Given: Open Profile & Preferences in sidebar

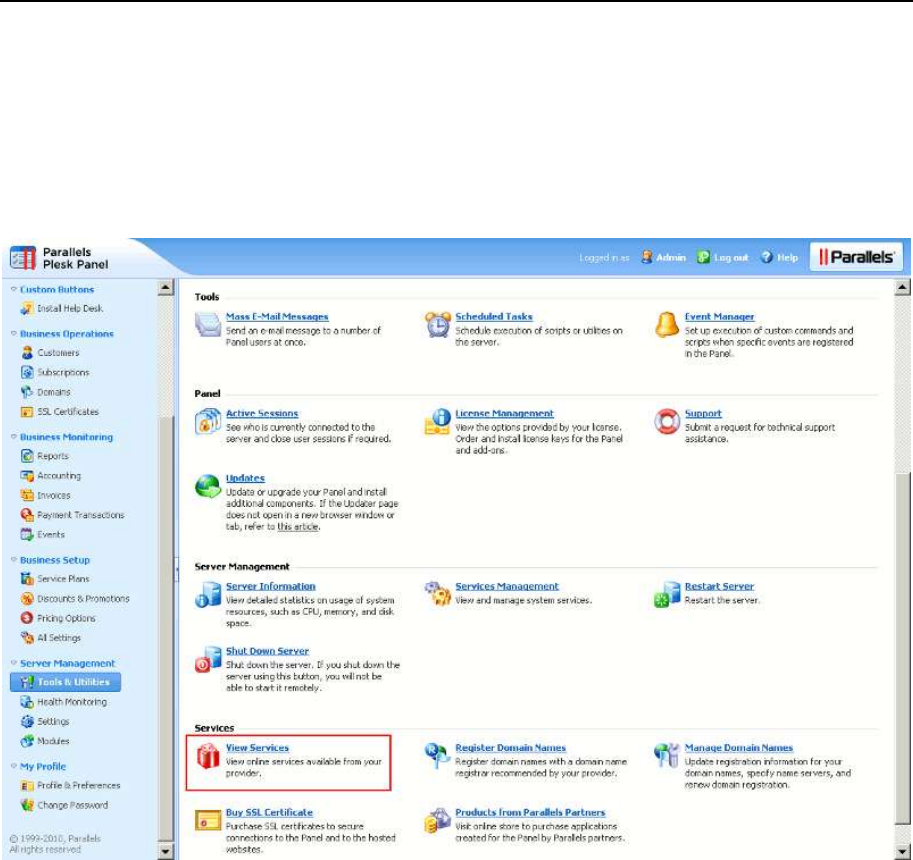Looking at the screenshot, I should click(79, 785).
